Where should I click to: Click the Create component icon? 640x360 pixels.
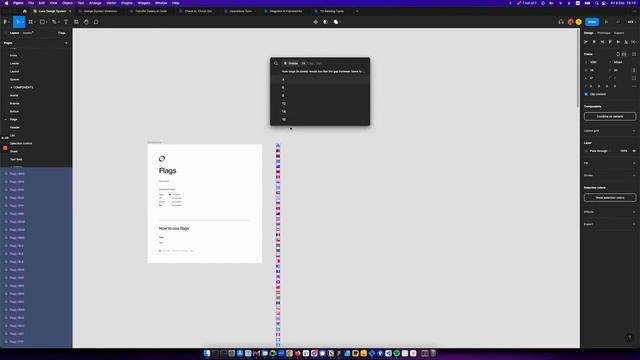(316, 22)
